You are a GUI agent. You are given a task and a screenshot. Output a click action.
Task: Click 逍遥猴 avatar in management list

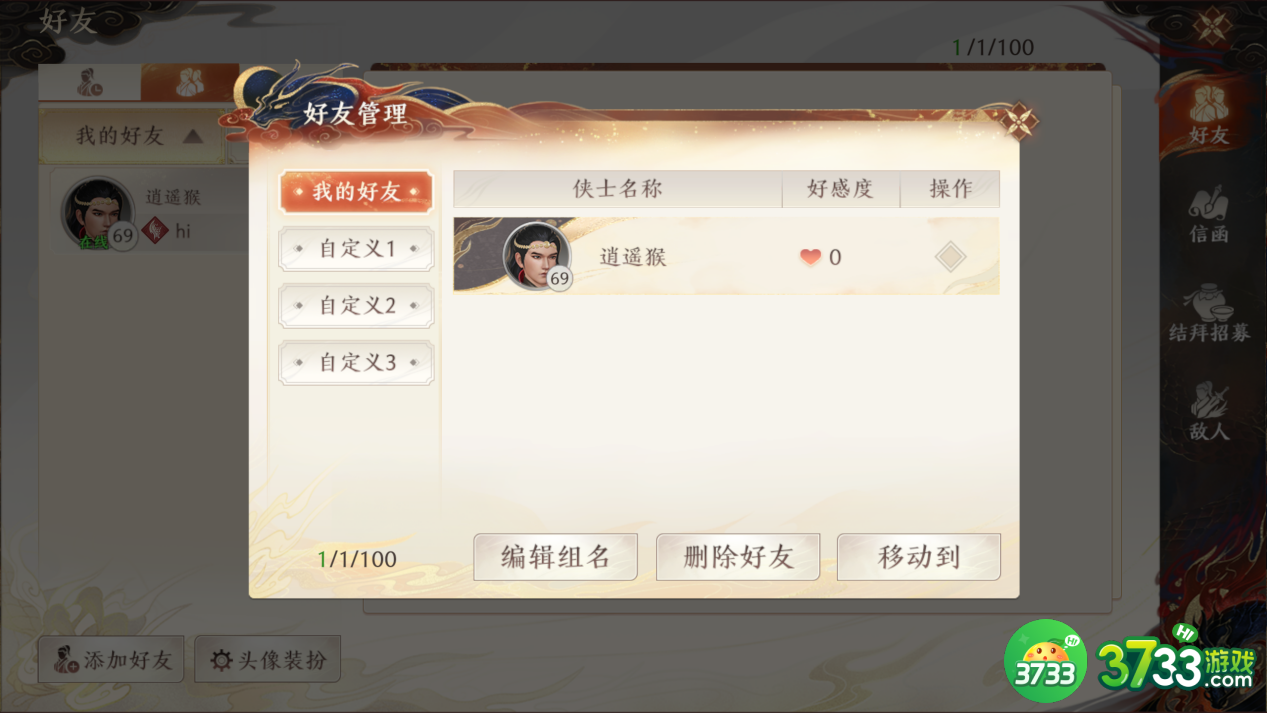pyautogui.click(x=537, y=255)
